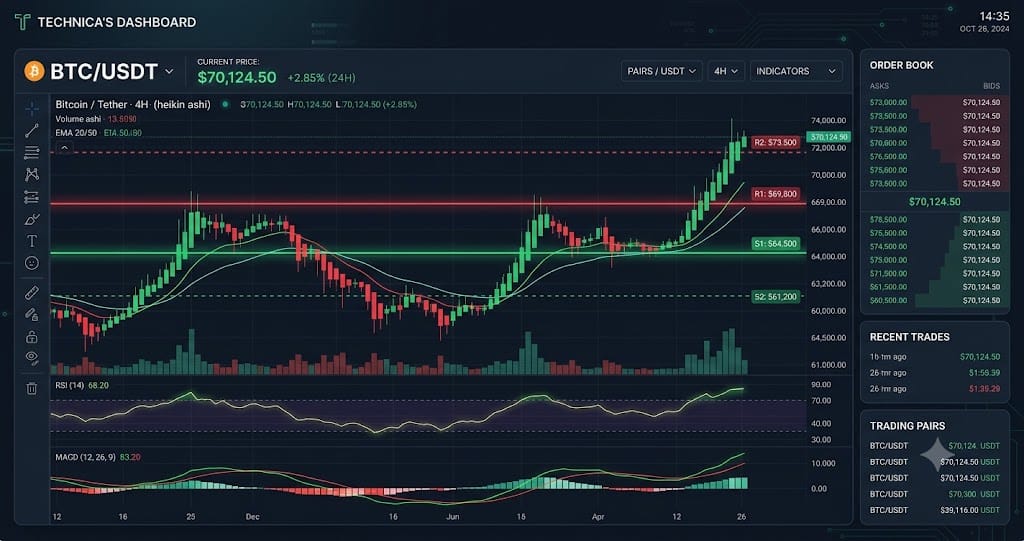Click the order book mid price $70,124.50

[935, 202]
